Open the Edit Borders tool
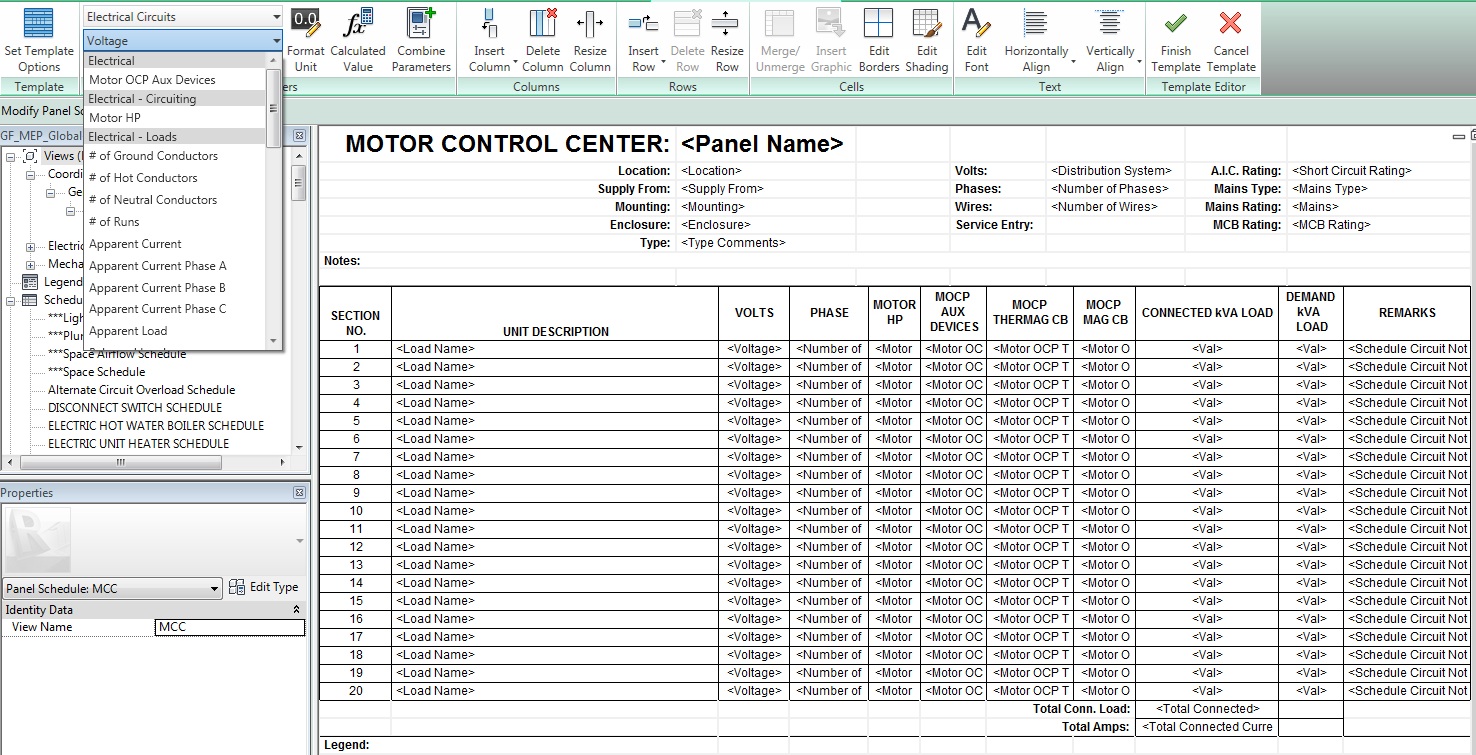1476x755 pixels. pos(878,25)
